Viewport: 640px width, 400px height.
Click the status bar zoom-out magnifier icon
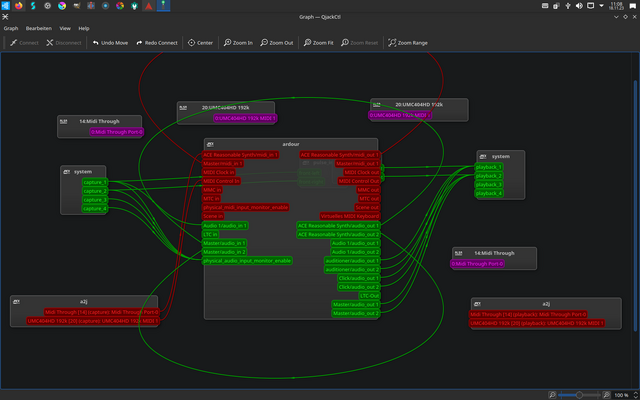[x=552, y=395]
